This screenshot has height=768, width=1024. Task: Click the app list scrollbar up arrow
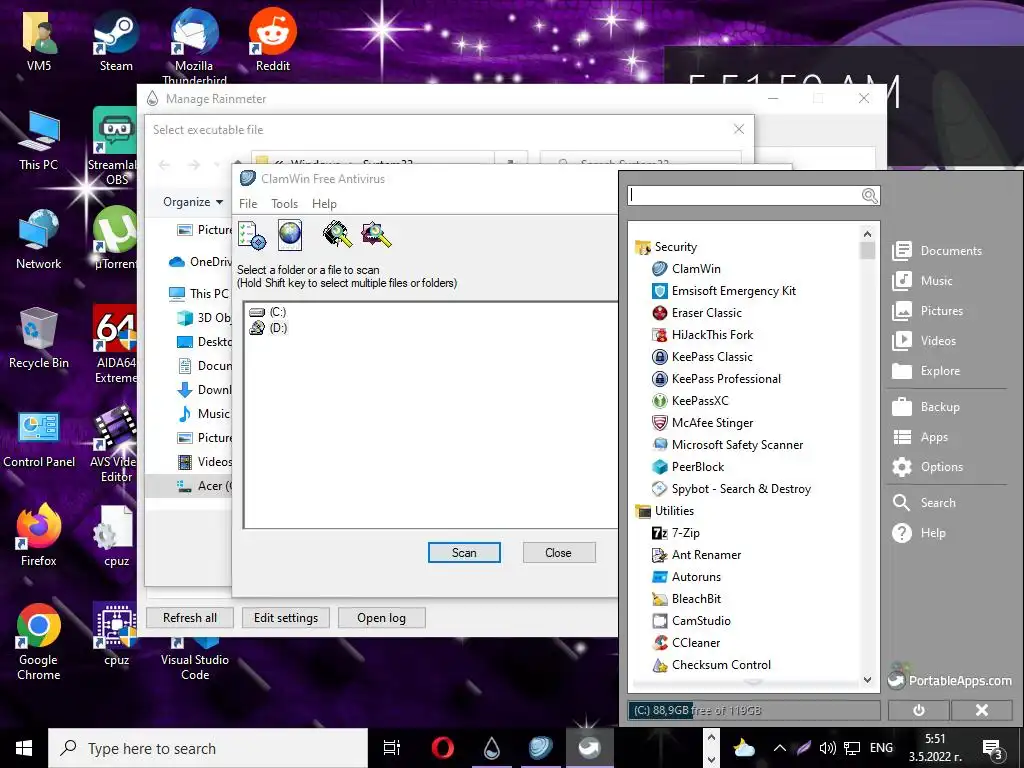867,234
